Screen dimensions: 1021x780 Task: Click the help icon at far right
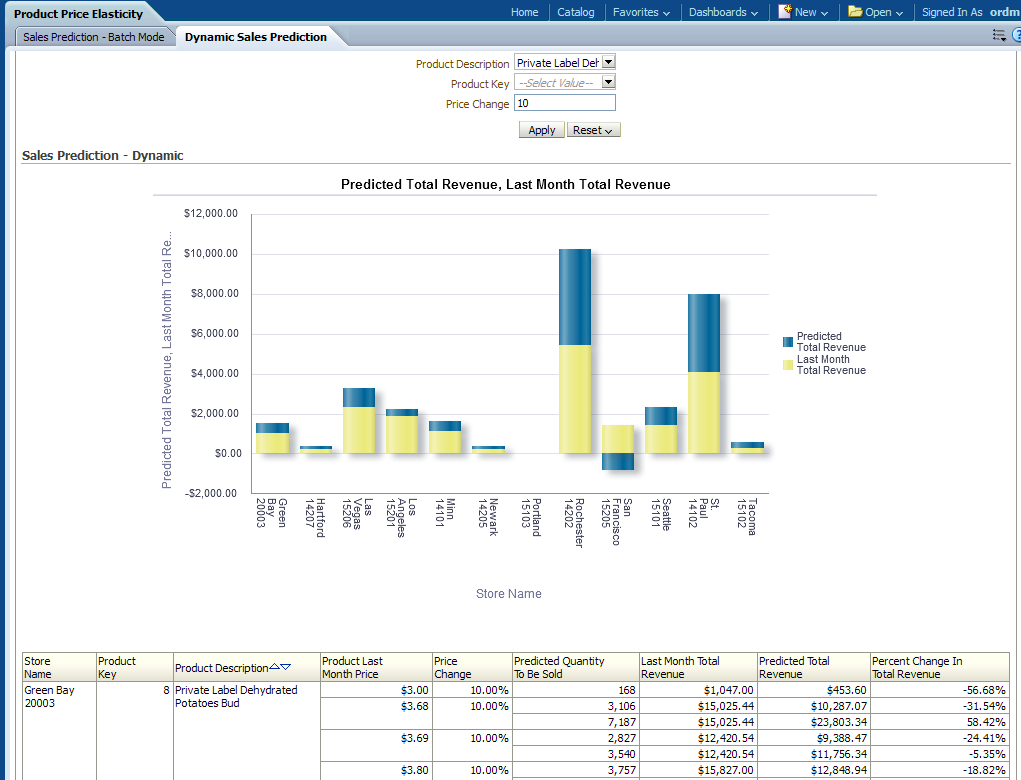pyautogui.click(x=1016, y=35)
